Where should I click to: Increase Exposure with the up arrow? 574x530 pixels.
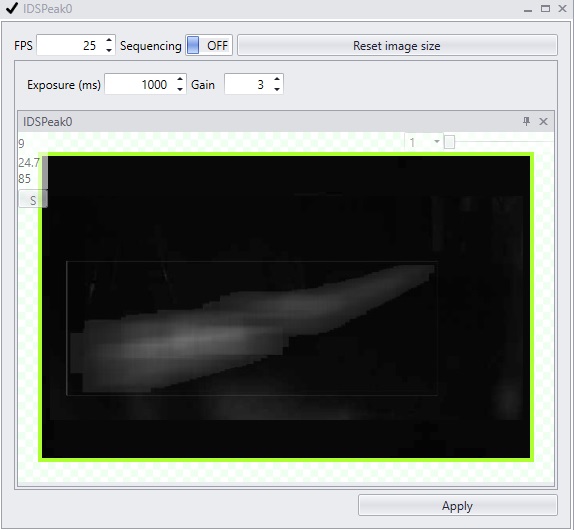coord(180,79)
